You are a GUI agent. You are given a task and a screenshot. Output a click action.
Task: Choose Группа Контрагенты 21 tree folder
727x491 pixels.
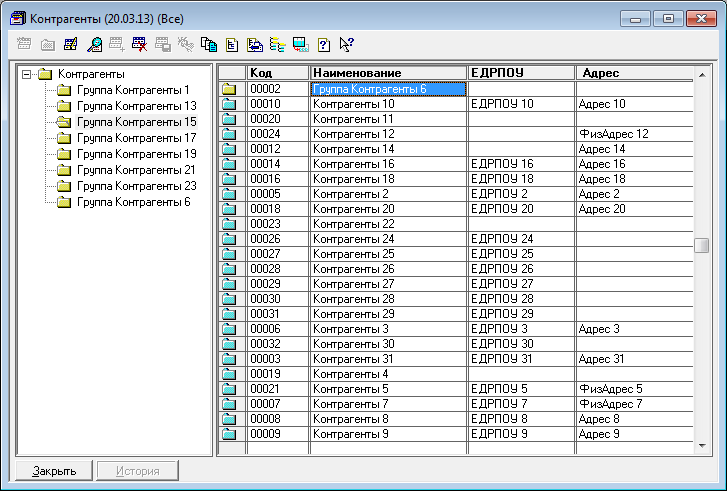[136, 170]
